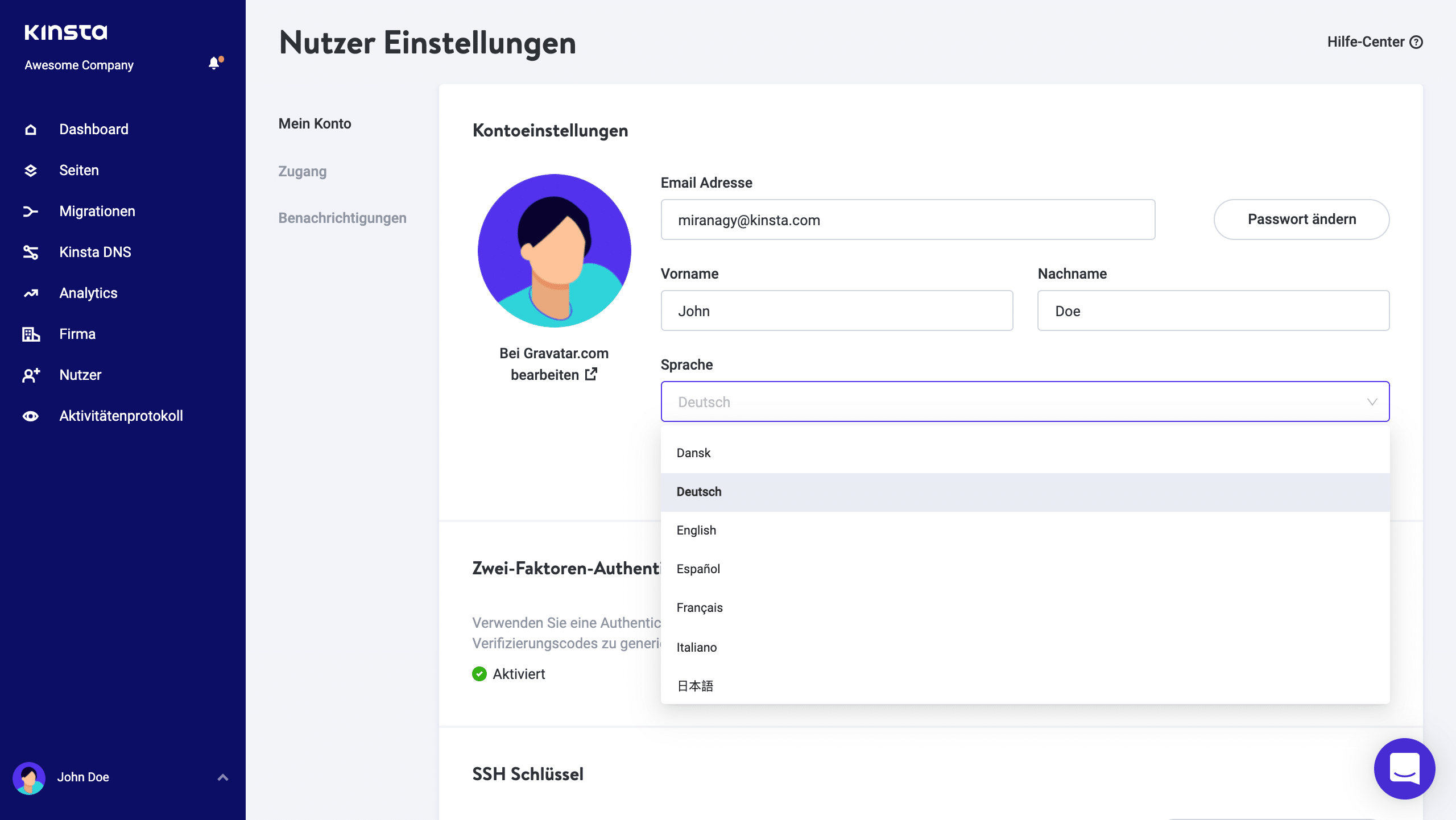The image size is (1456, 820).
Task: Click the Passwort ändern button
Action: pyautogui.click(x=1301, y=219)
